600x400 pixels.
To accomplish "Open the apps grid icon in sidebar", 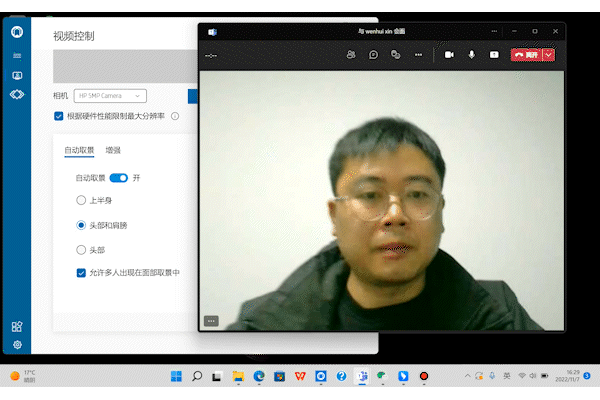I will (x=17, y=326).
